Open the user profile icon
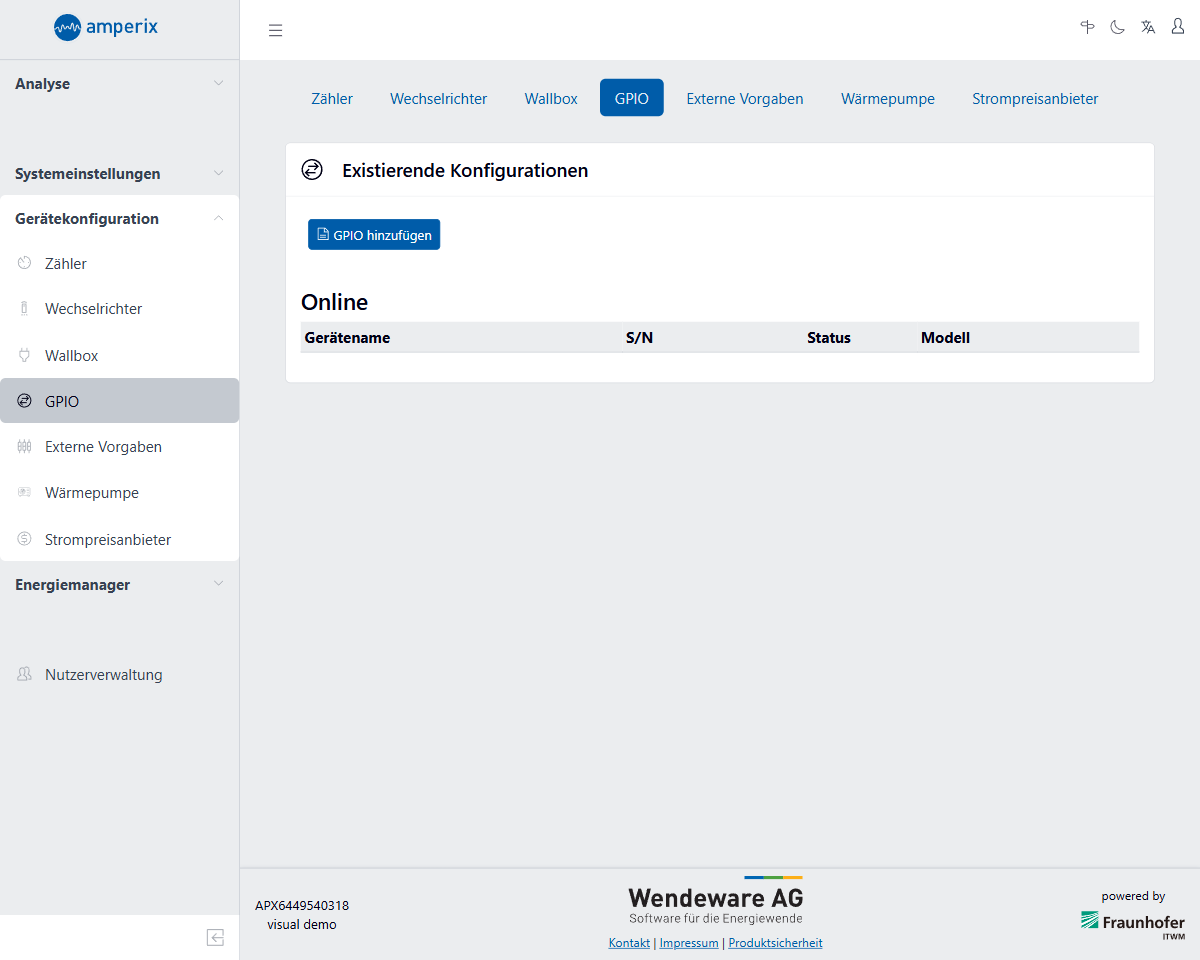Image resolution: width=1200 pixels, height=960 pixels. click(1178, 27)
